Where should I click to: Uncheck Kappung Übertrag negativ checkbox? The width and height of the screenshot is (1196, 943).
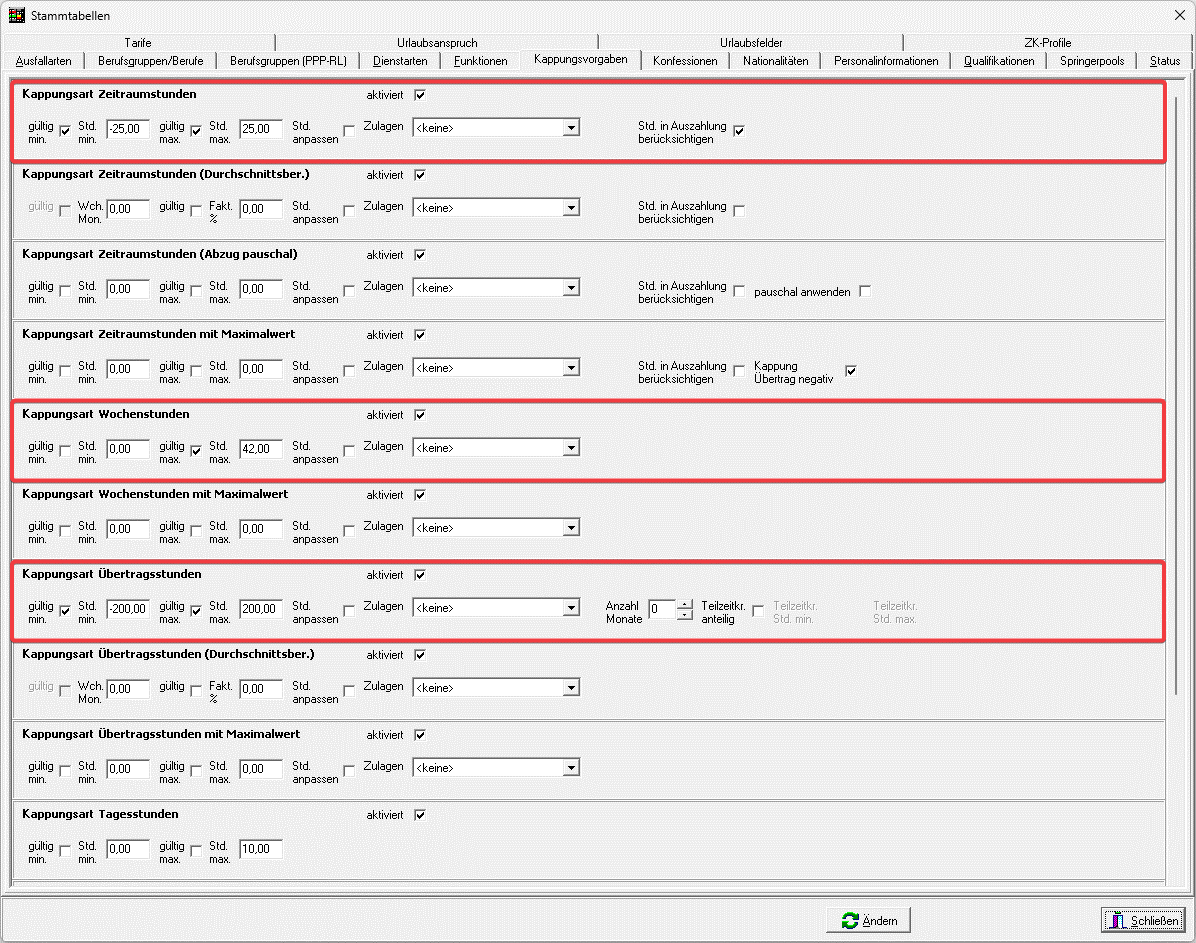851,371
